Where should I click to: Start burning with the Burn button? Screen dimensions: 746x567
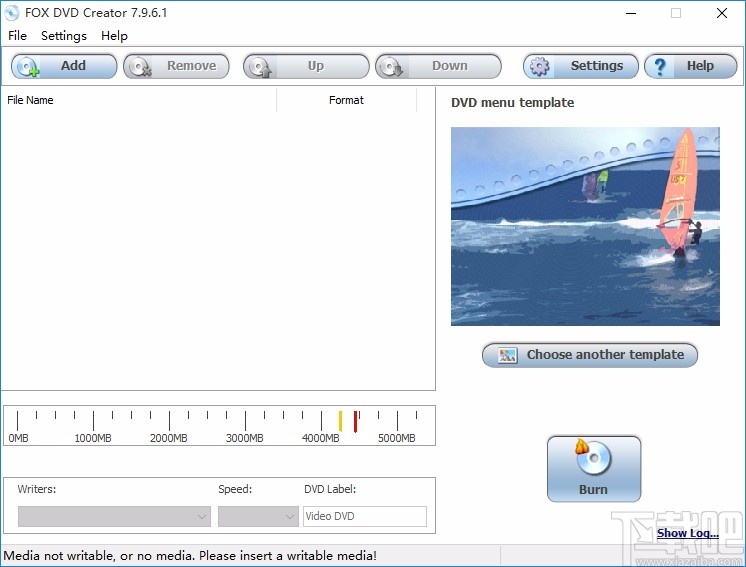click(594, 469)
